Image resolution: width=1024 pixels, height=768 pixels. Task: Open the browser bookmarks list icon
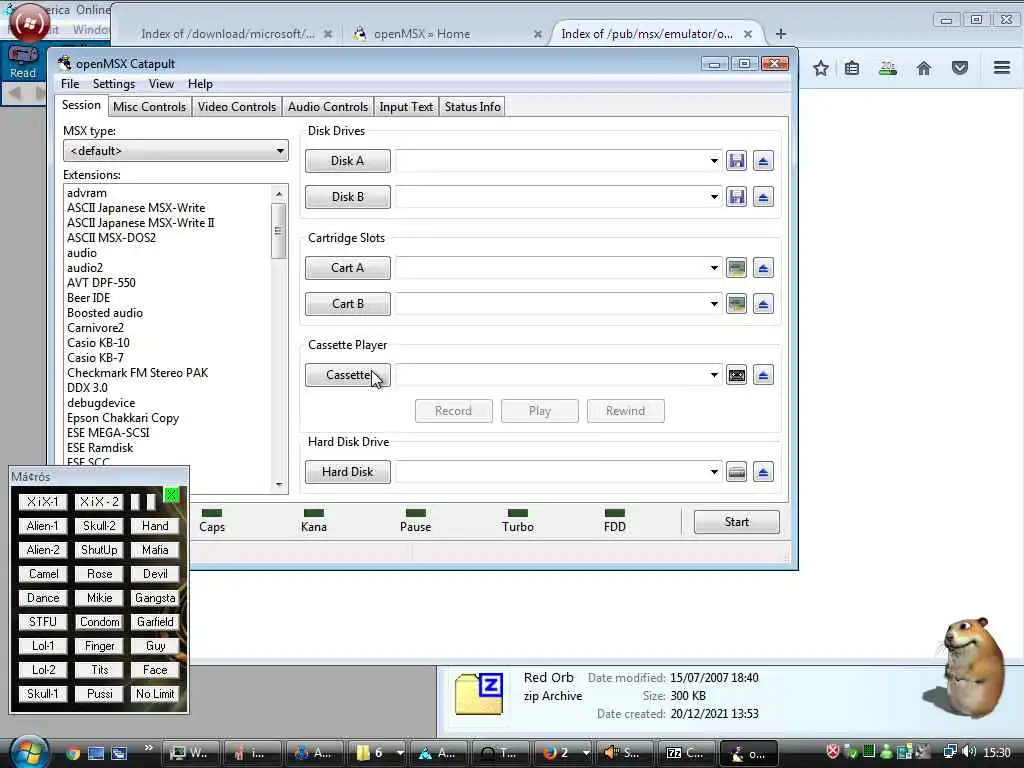pos(852,68)
